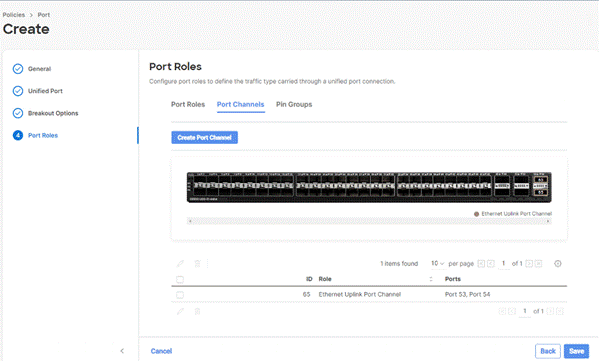599x361 pixels.
Task: Click the Cancel link
Action: click(161, 351)
